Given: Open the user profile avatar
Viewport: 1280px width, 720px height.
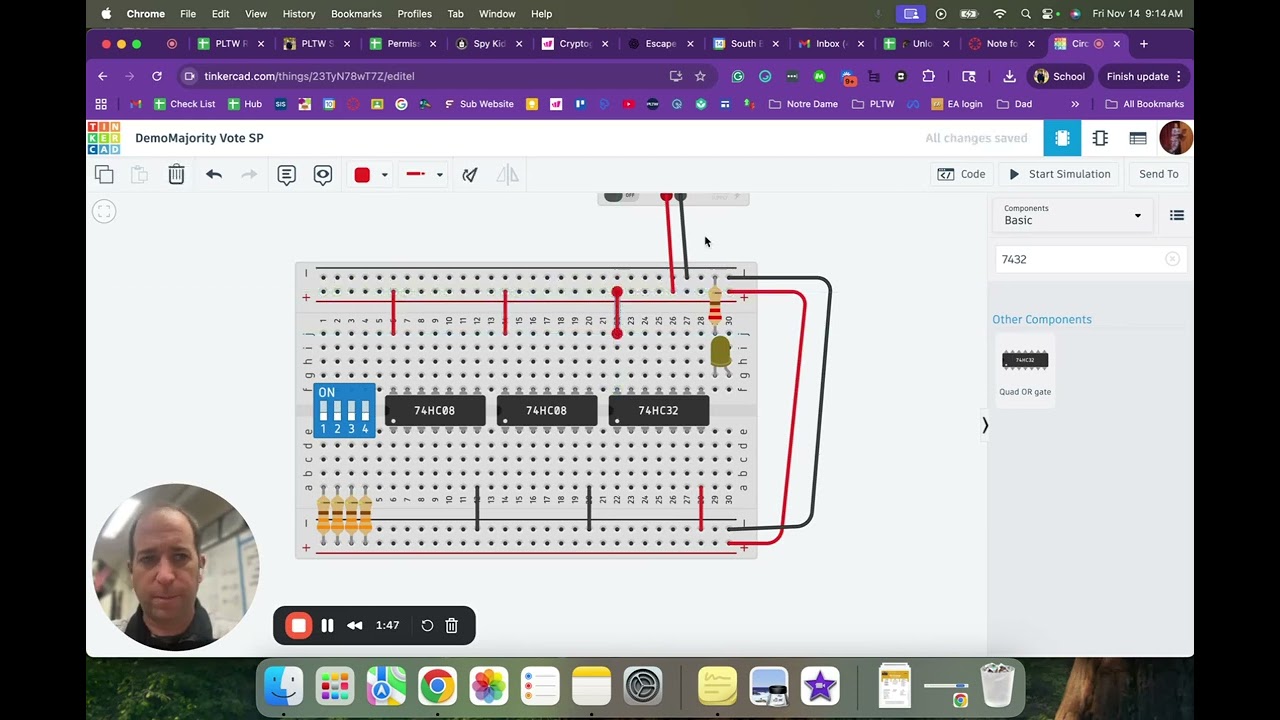Looking at the screenshot, I should point(1176,138).
